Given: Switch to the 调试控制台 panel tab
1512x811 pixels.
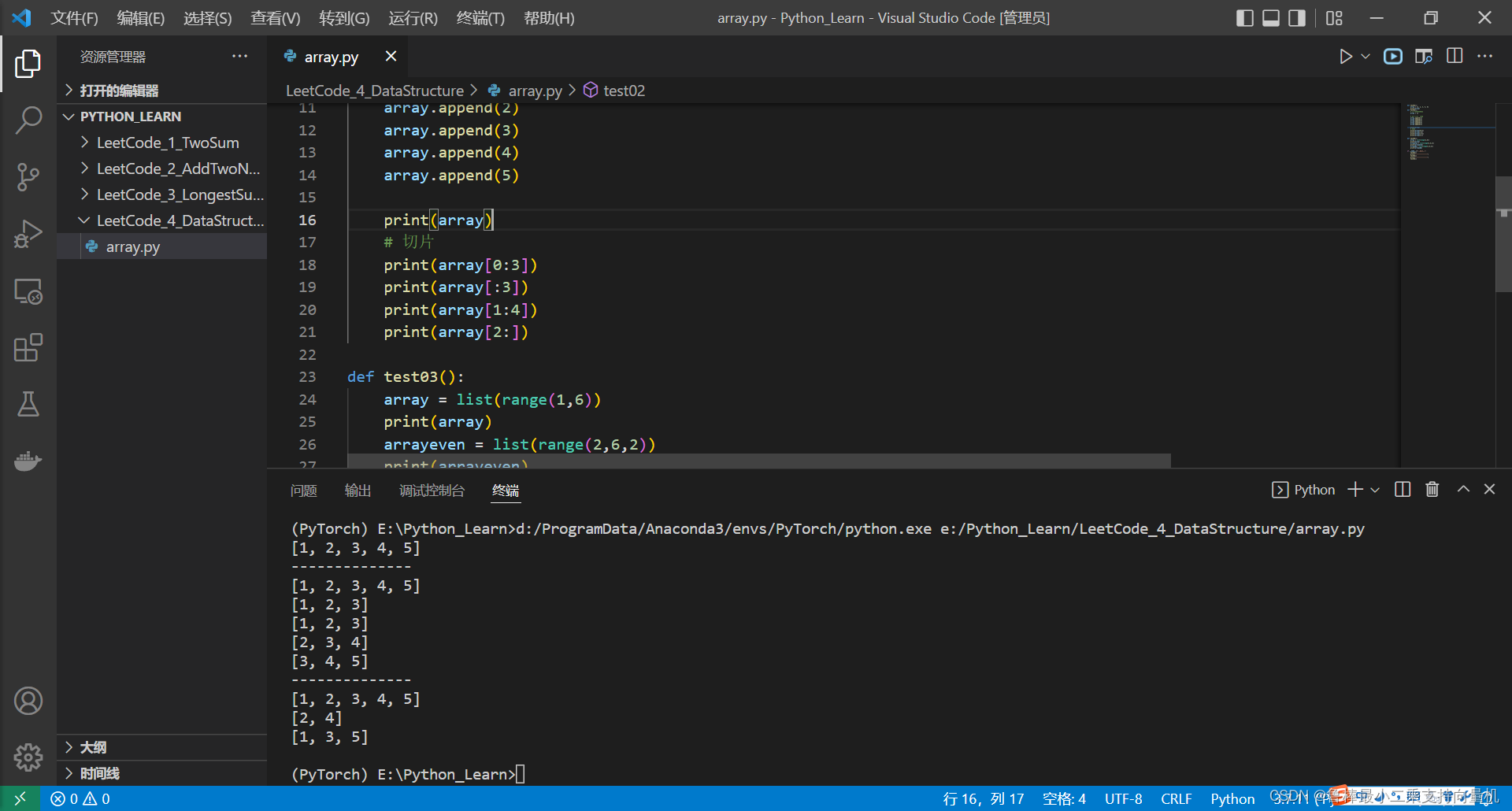Looking at the screenshot, I should tap(432, 491).
